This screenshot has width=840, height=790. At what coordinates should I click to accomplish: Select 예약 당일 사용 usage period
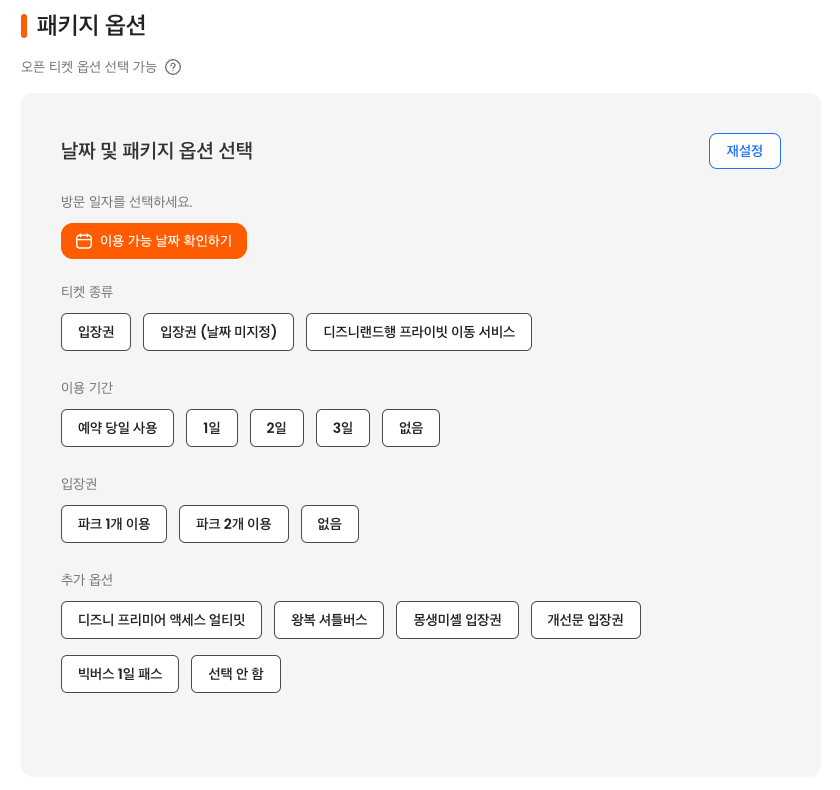coord(117,428)
